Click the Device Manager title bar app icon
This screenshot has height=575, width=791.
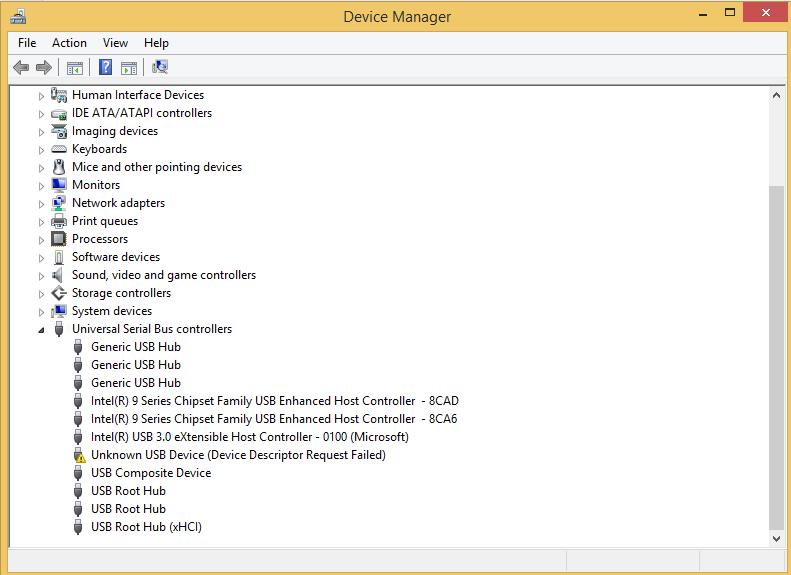[x=18, y=17]
